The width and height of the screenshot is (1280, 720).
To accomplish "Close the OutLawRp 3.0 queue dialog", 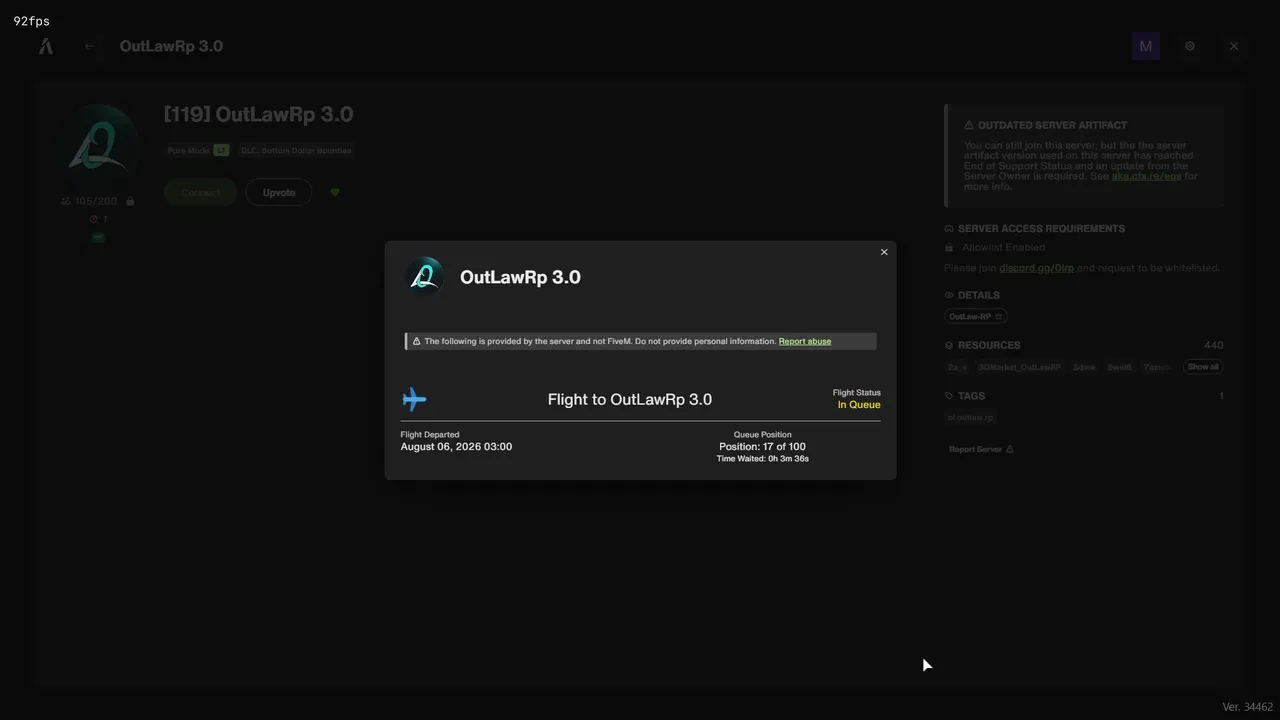I will [884, 252].
